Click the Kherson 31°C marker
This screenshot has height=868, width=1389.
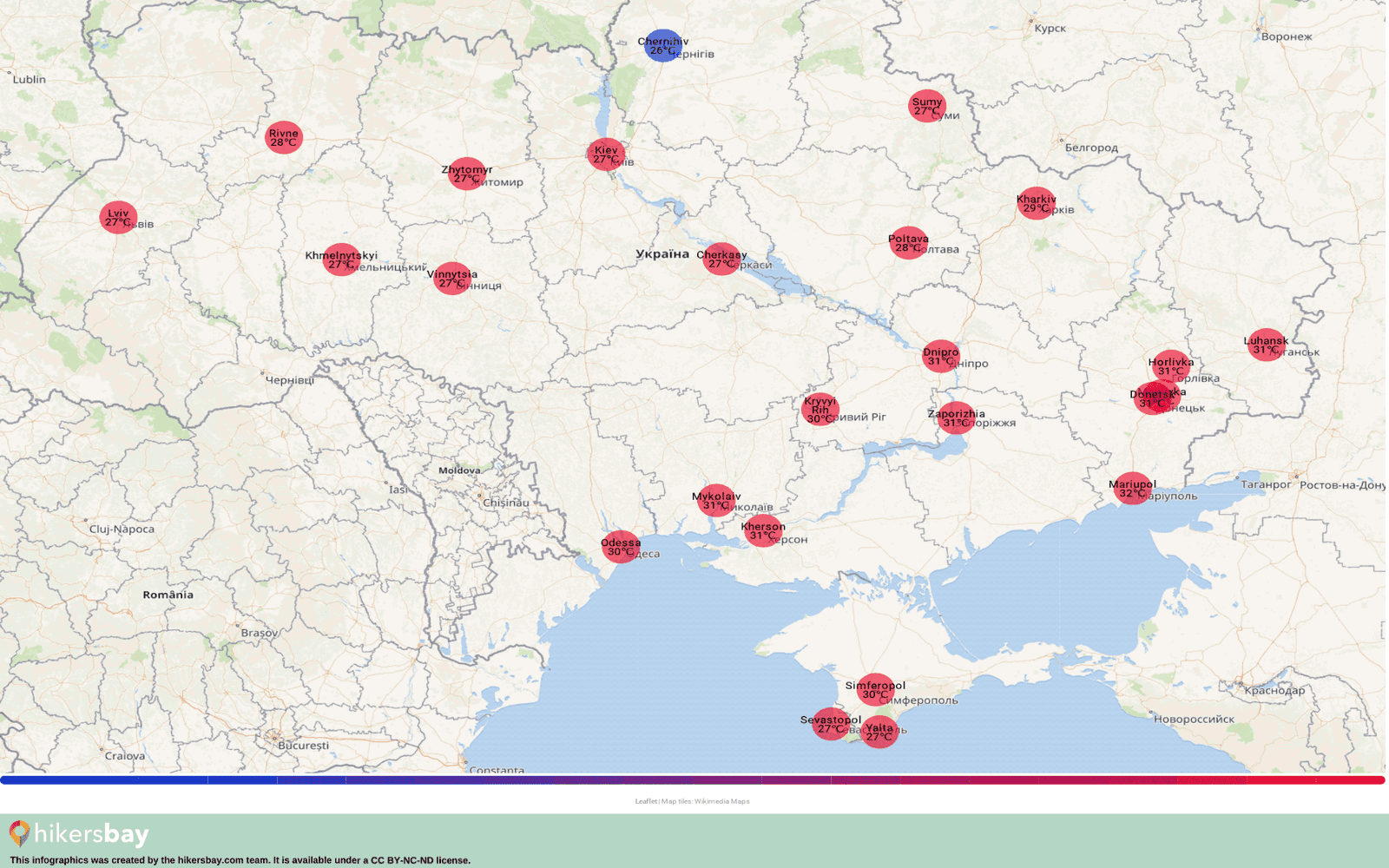[x=763, y=530]
